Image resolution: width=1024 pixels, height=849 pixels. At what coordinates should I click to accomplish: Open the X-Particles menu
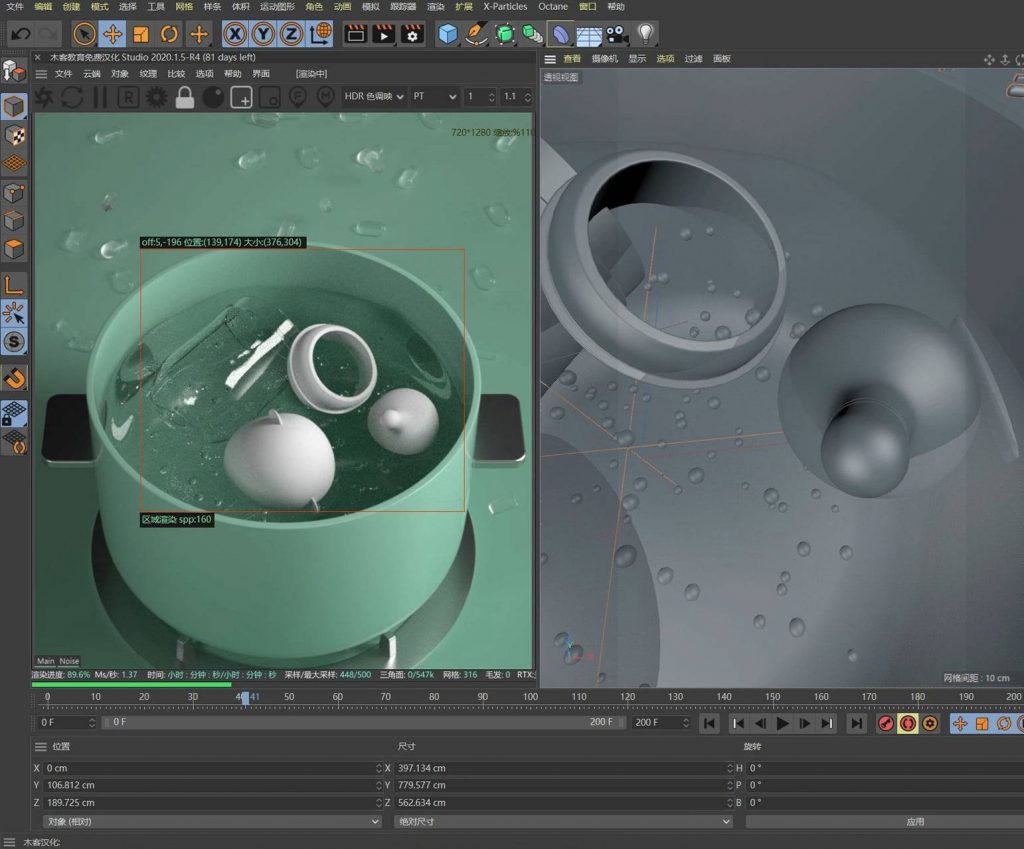[x=505, y=7]
